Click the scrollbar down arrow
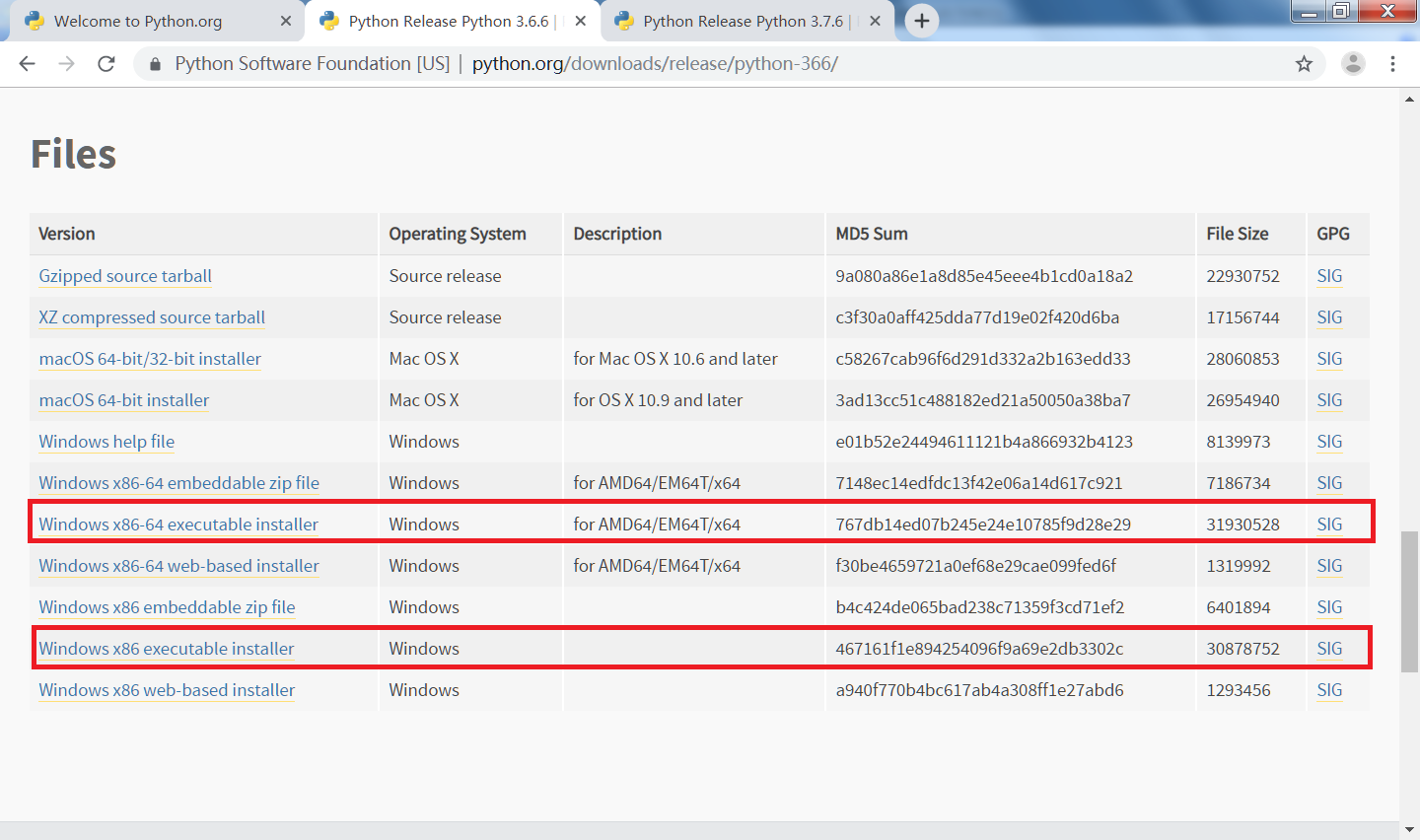The height and width of the screenshot is (840, 1420). pos(1410,830)
